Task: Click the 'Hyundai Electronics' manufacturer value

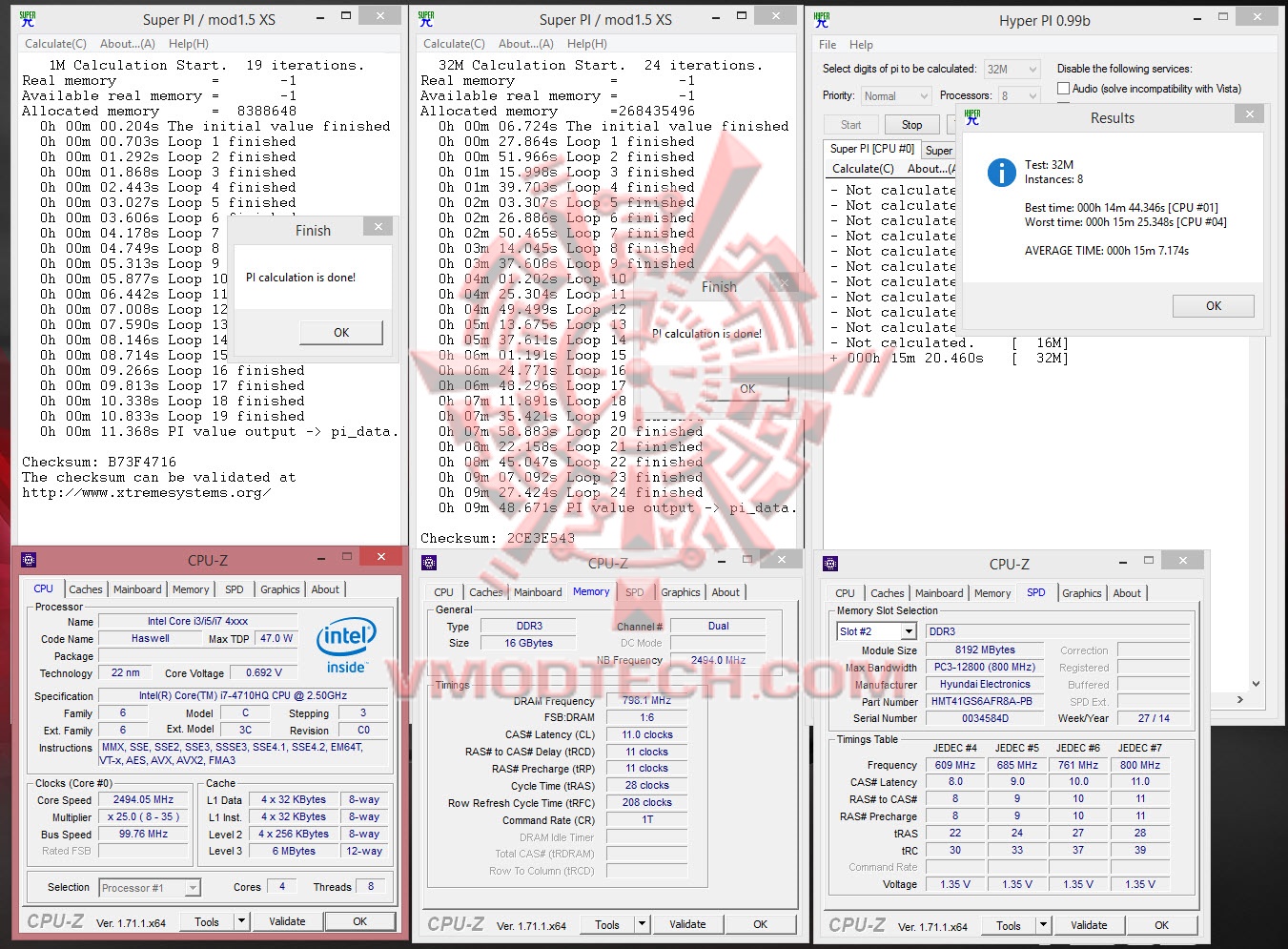Action: pos(985,684)
